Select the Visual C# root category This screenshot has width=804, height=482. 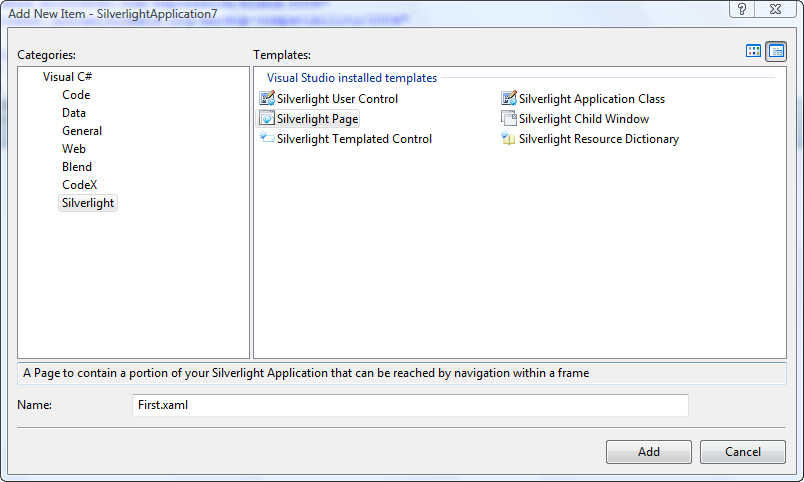(x=67, y=77)
